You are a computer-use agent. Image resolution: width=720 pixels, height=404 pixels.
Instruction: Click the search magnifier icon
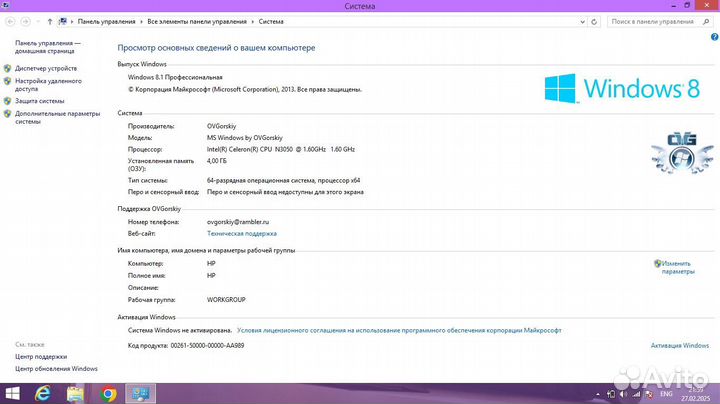tap(706, 22)
